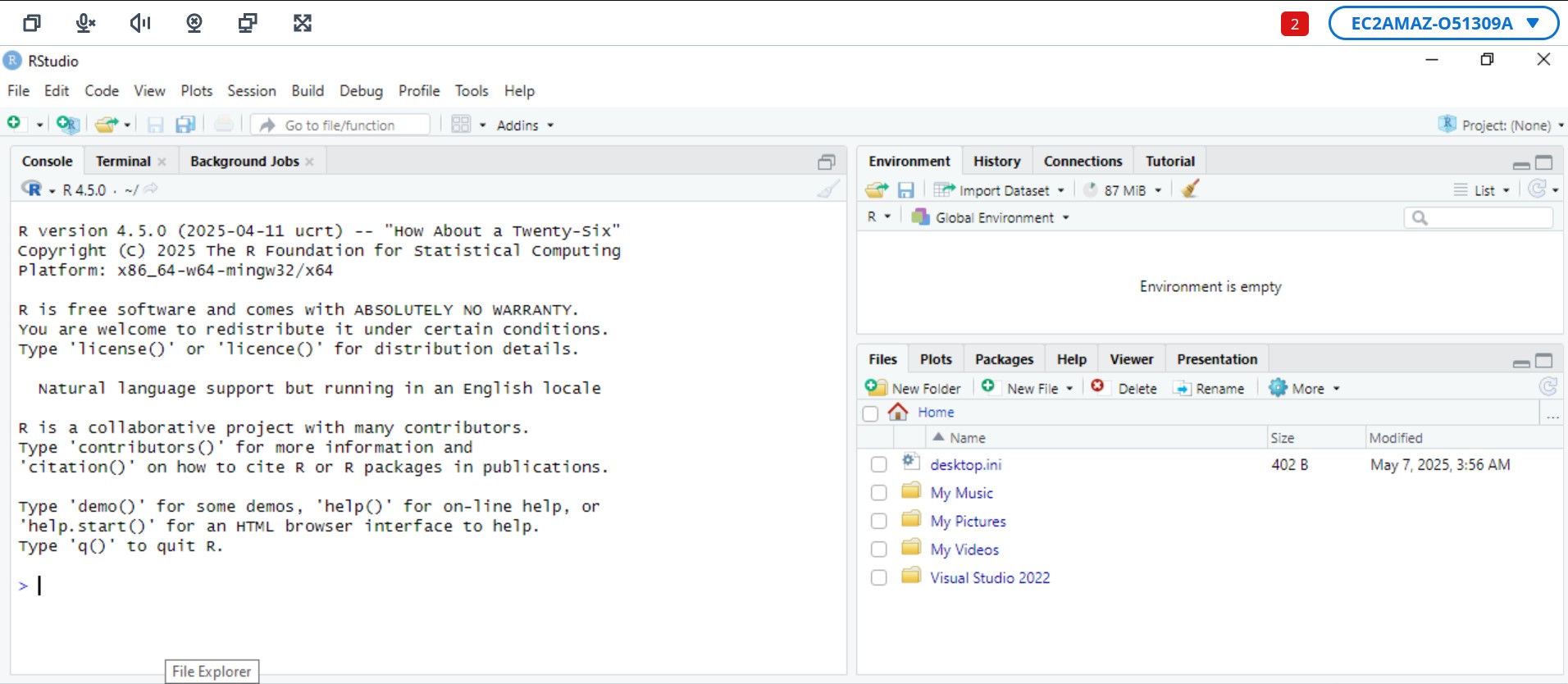
Task: Click the Print icon in main toolbar
Action: coord(223,125)
